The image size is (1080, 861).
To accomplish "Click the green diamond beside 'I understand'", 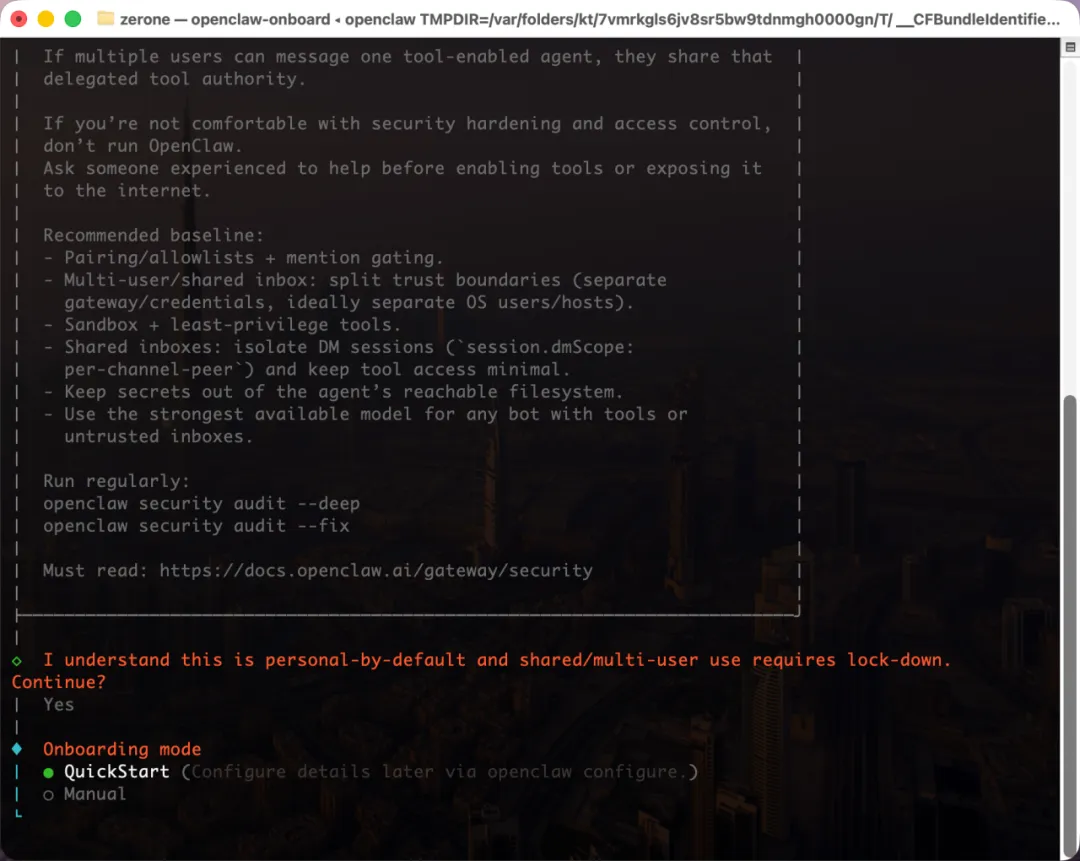I will click(x=17, y=661).
